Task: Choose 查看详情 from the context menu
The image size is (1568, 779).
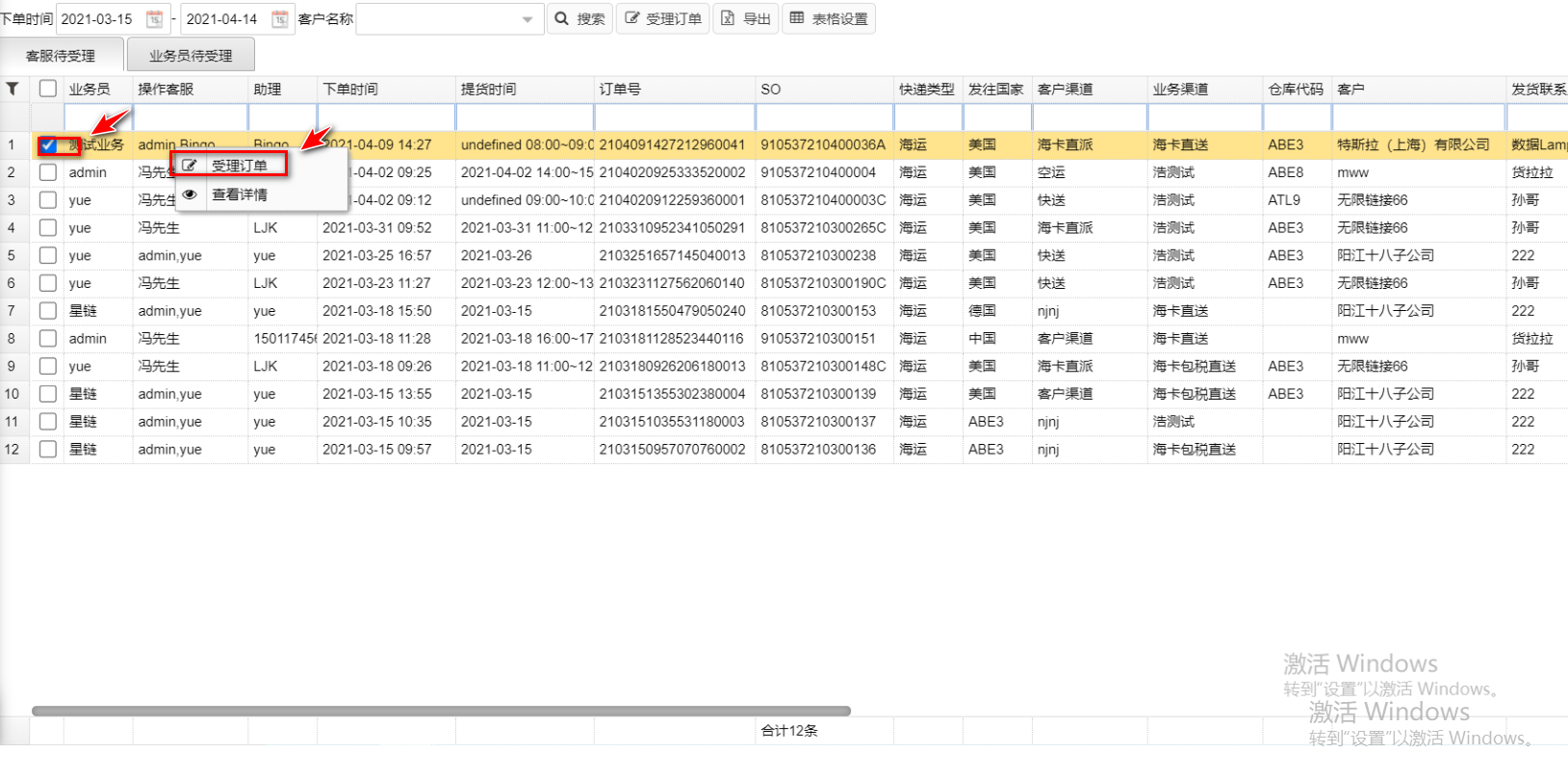Action: 239,195
